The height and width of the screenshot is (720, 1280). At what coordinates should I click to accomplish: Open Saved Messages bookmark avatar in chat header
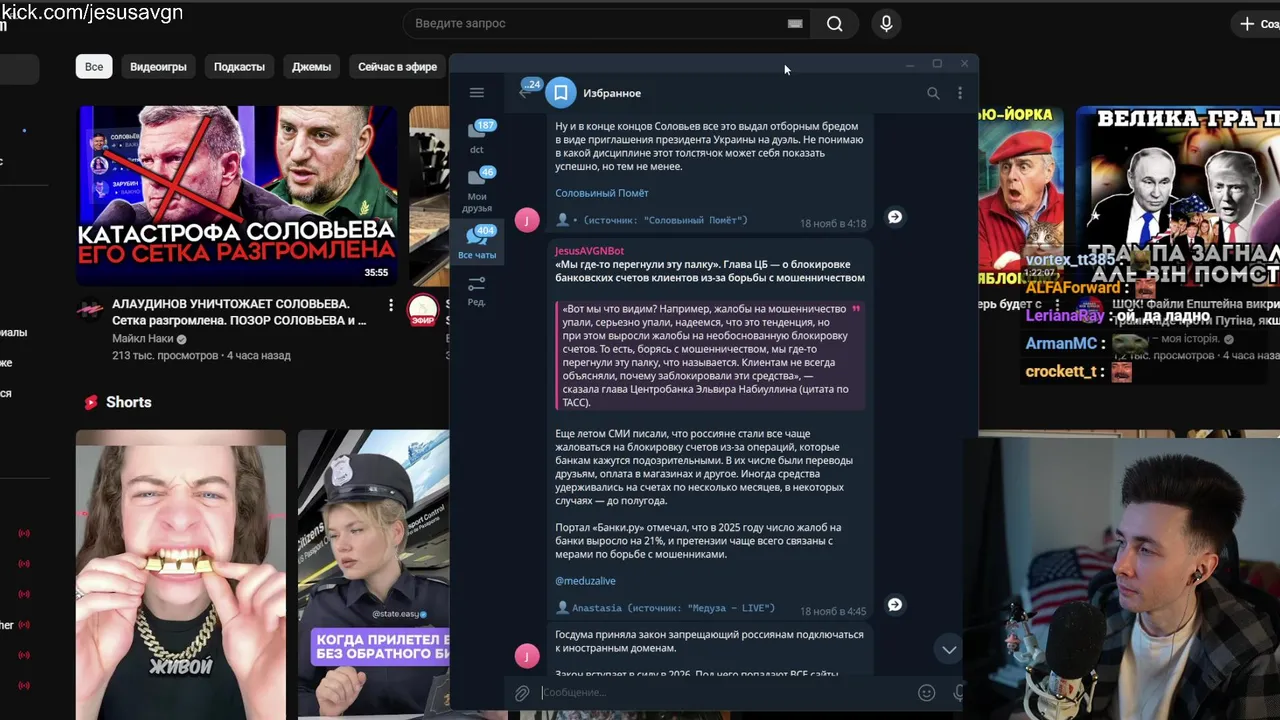click(561, 93)
